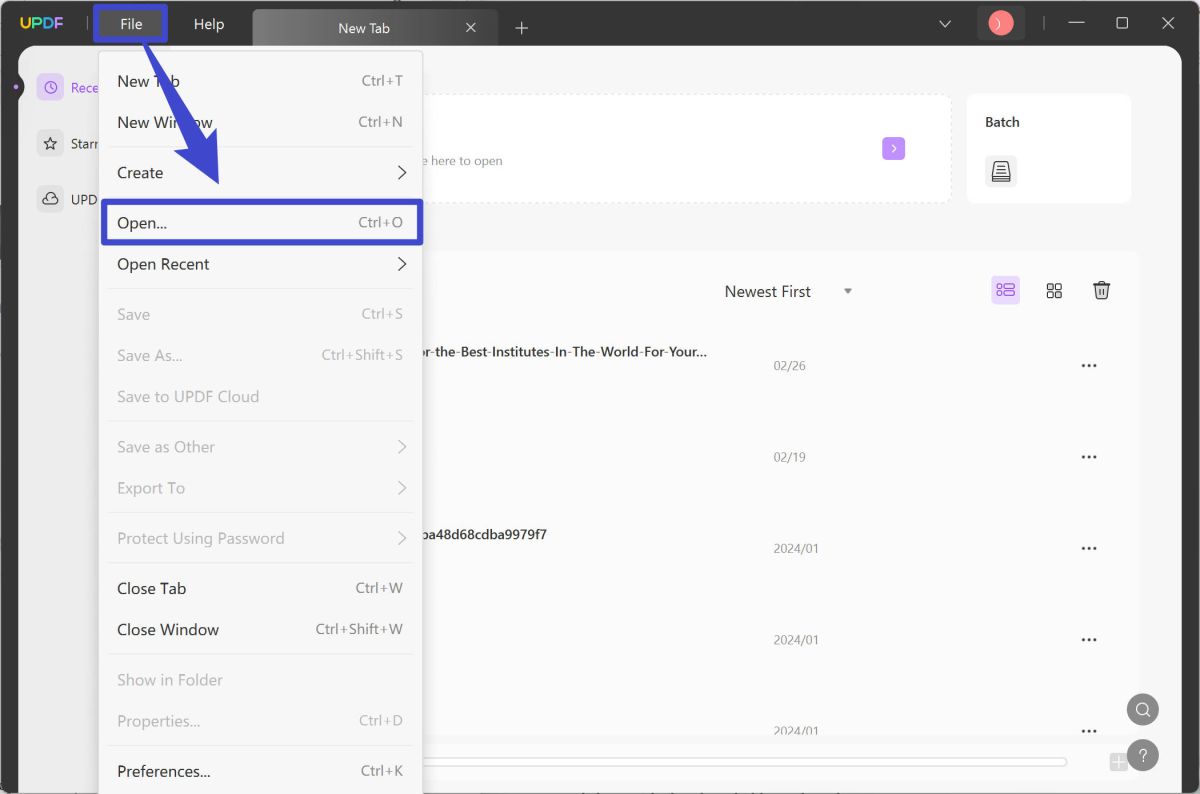Select the Starred files star icon
The height and width of the screenshot is (794, 1200).
50,143
